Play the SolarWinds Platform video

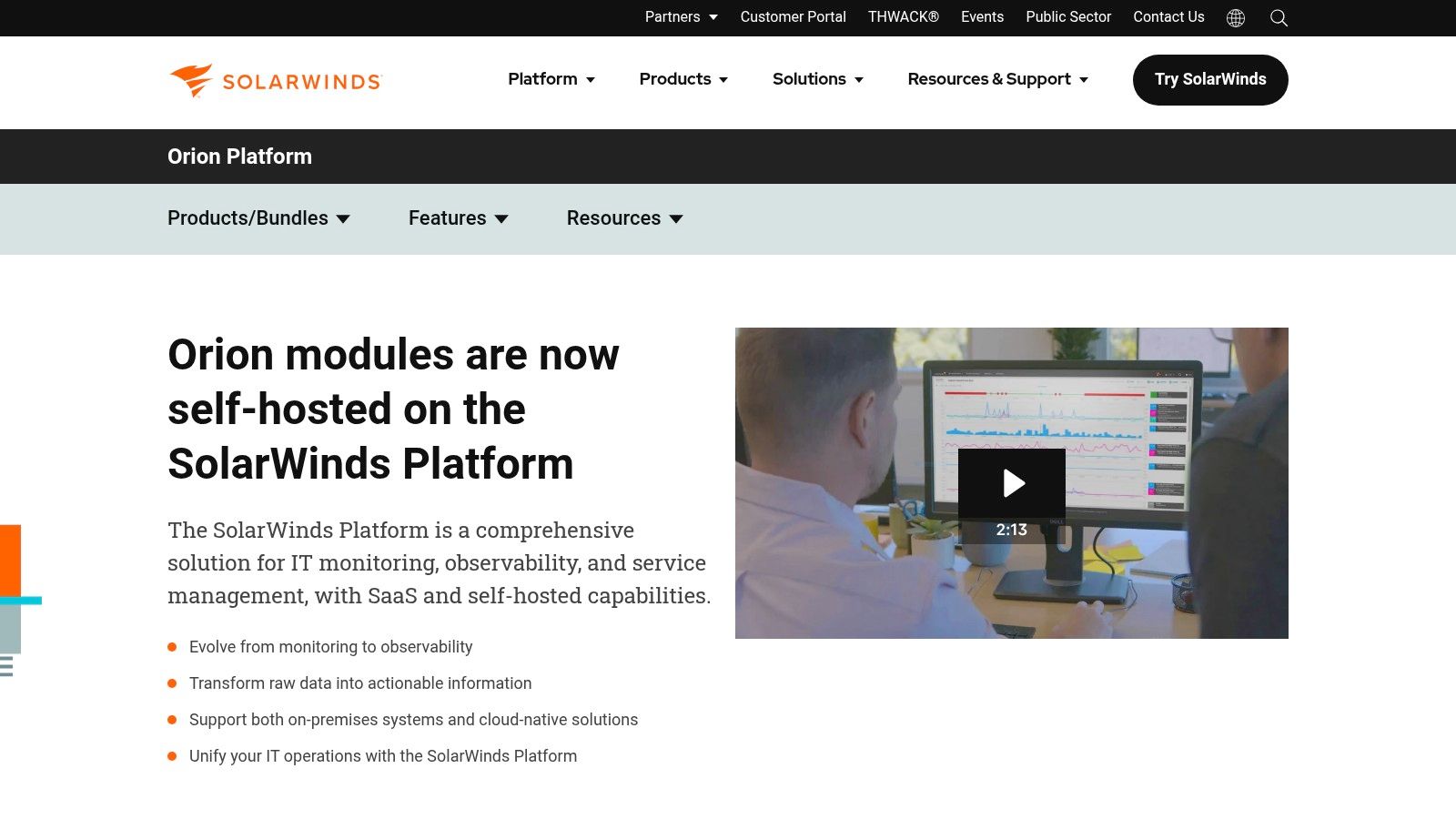1011,483
